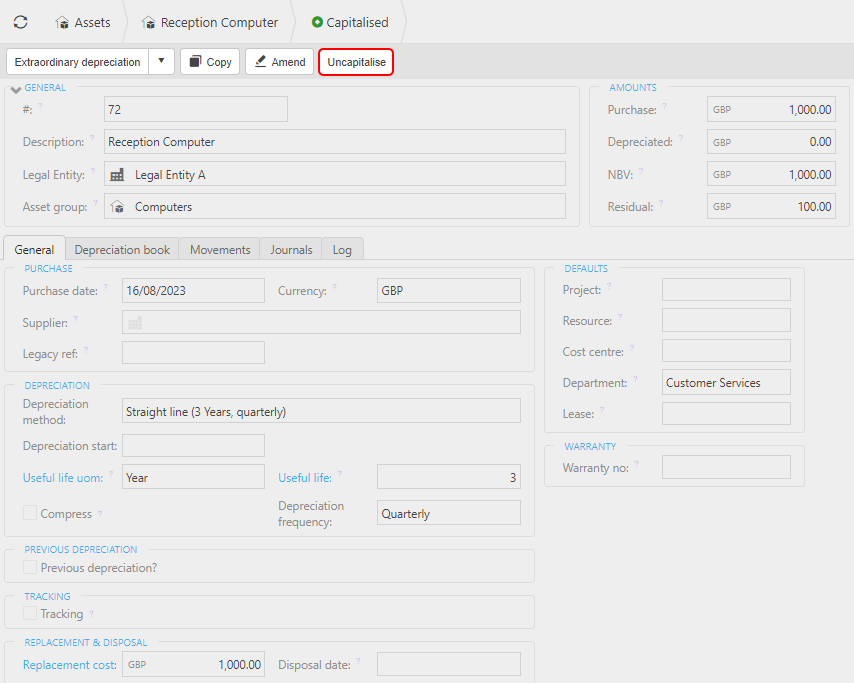Click the refresh icon
This screenshot has height=683, width=854.
[x=21, y=22]
